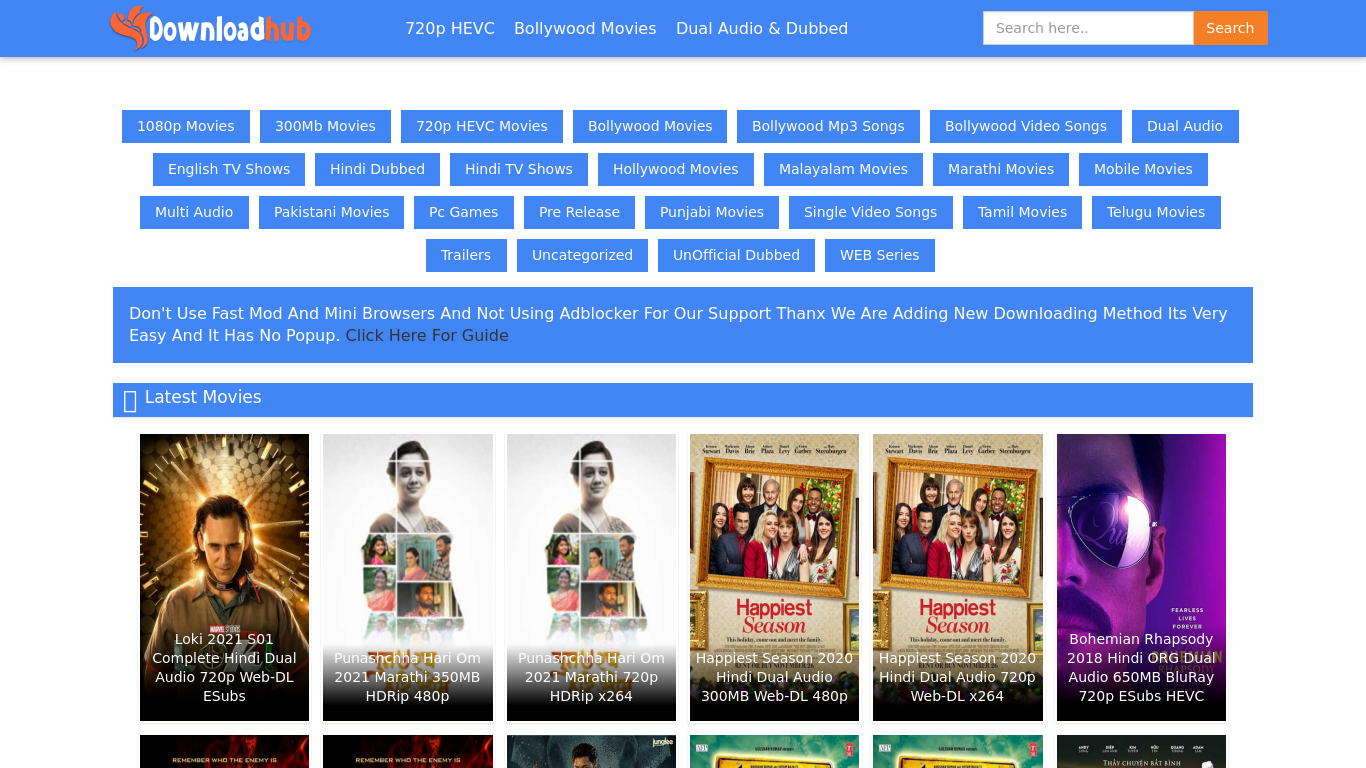
Task: Click the orange Search button
Action: (1230, 28)
